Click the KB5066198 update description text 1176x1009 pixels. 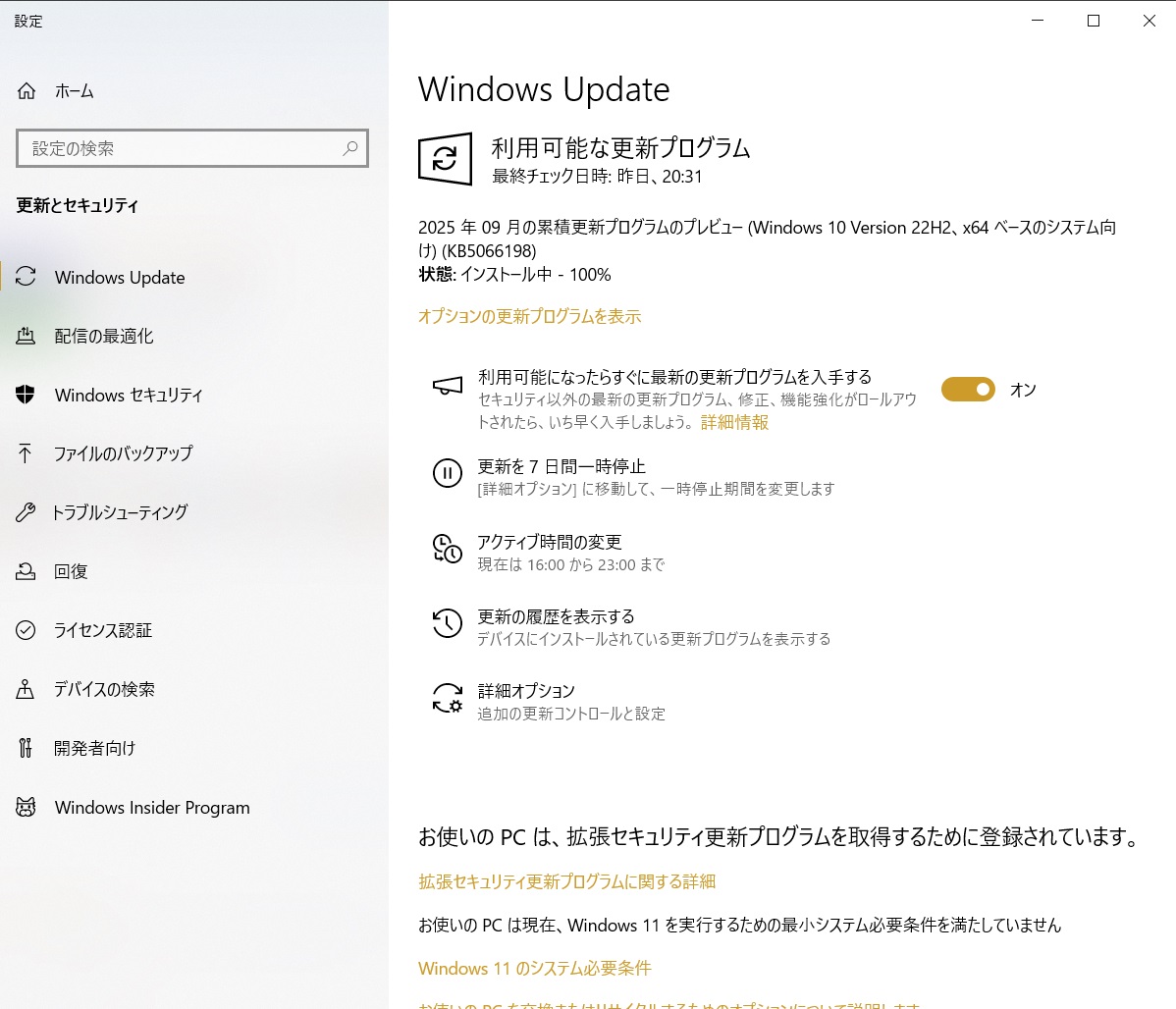(x=768, y=239)
